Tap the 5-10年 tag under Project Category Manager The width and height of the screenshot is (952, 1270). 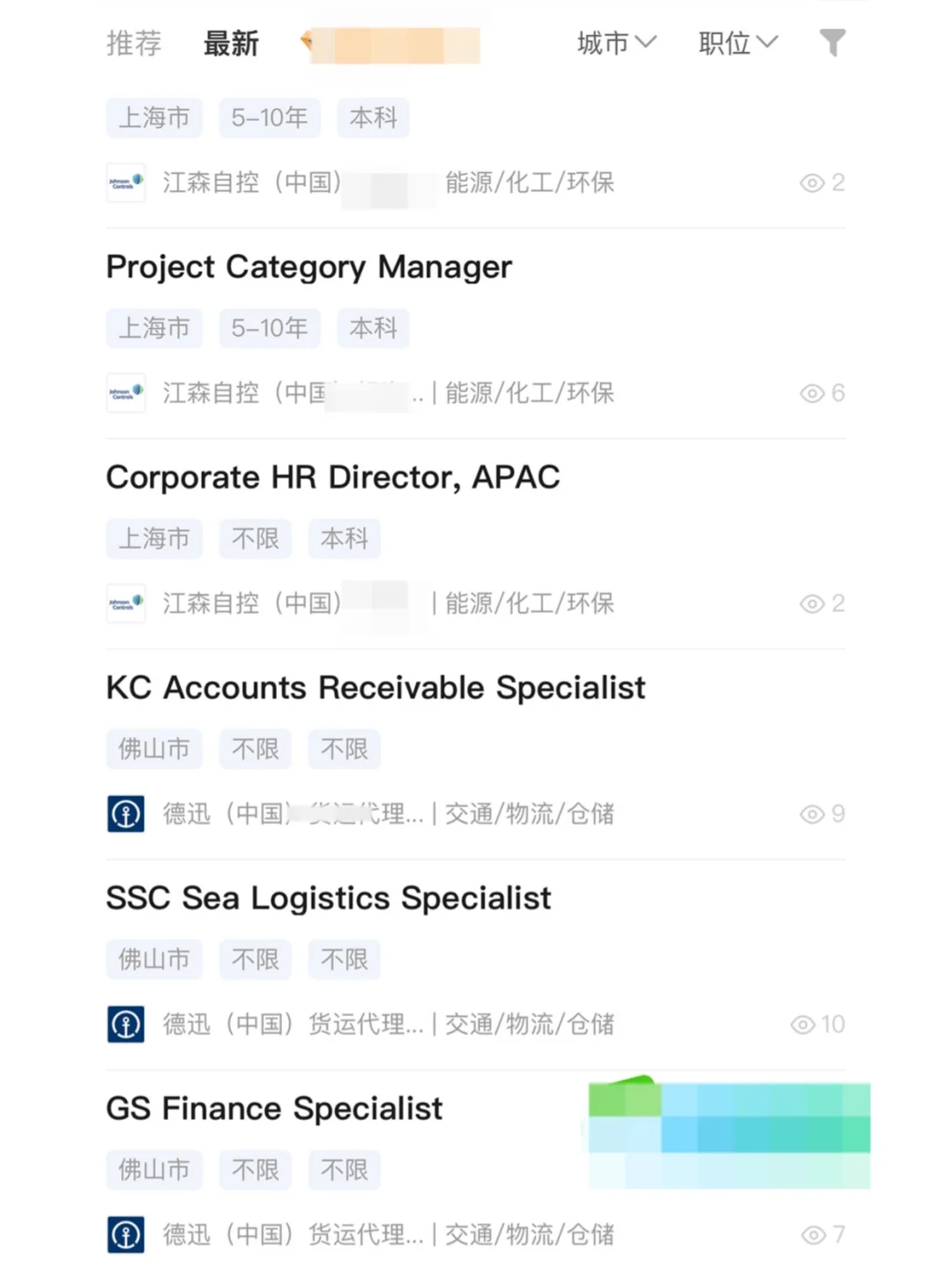[x=270, y=328]
